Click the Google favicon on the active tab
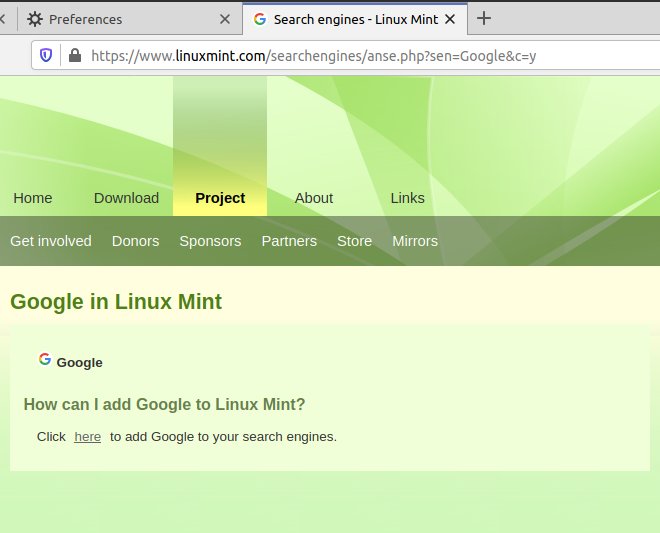This screenshot has width=660, height=533. [x=260, y=19]
